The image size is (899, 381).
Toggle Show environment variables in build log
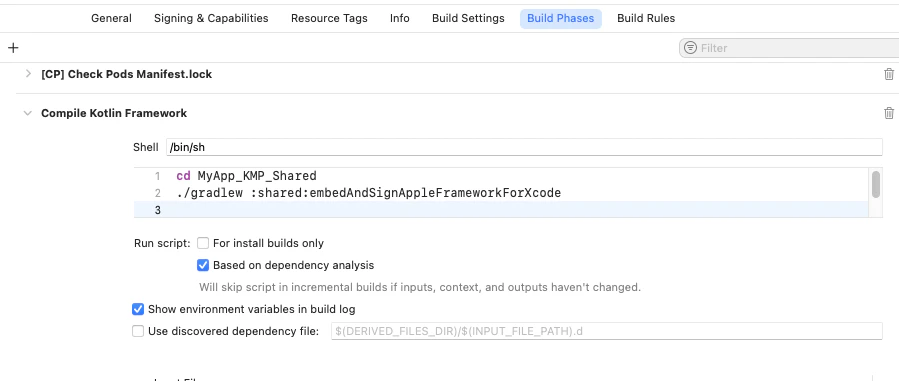(138, 309)
